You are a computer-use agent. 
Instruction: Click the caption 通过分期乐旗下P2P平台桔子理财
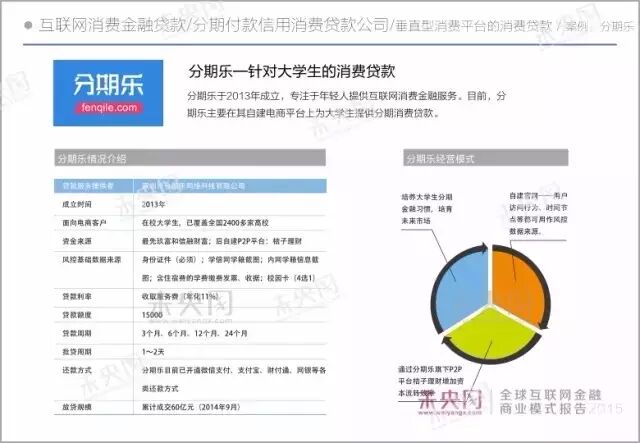(x=431, y=381)
